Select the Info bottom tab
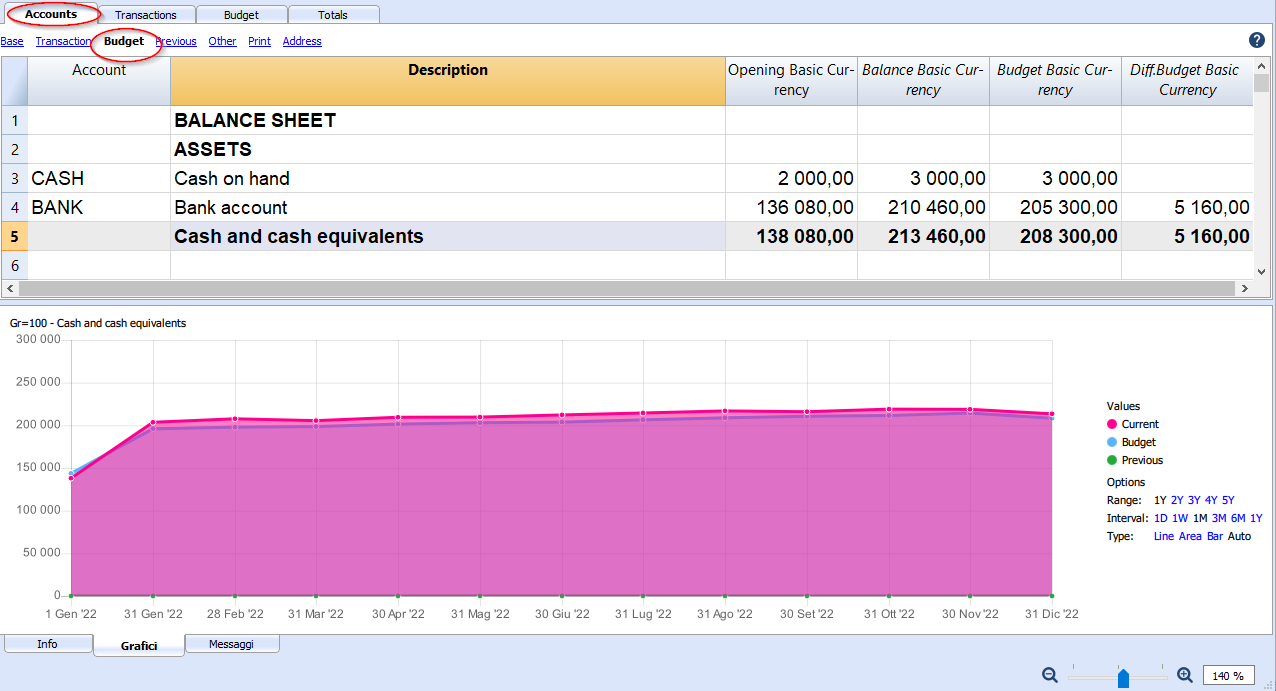Viewport: 1276px width, 691px height. [x=47, y=644]
